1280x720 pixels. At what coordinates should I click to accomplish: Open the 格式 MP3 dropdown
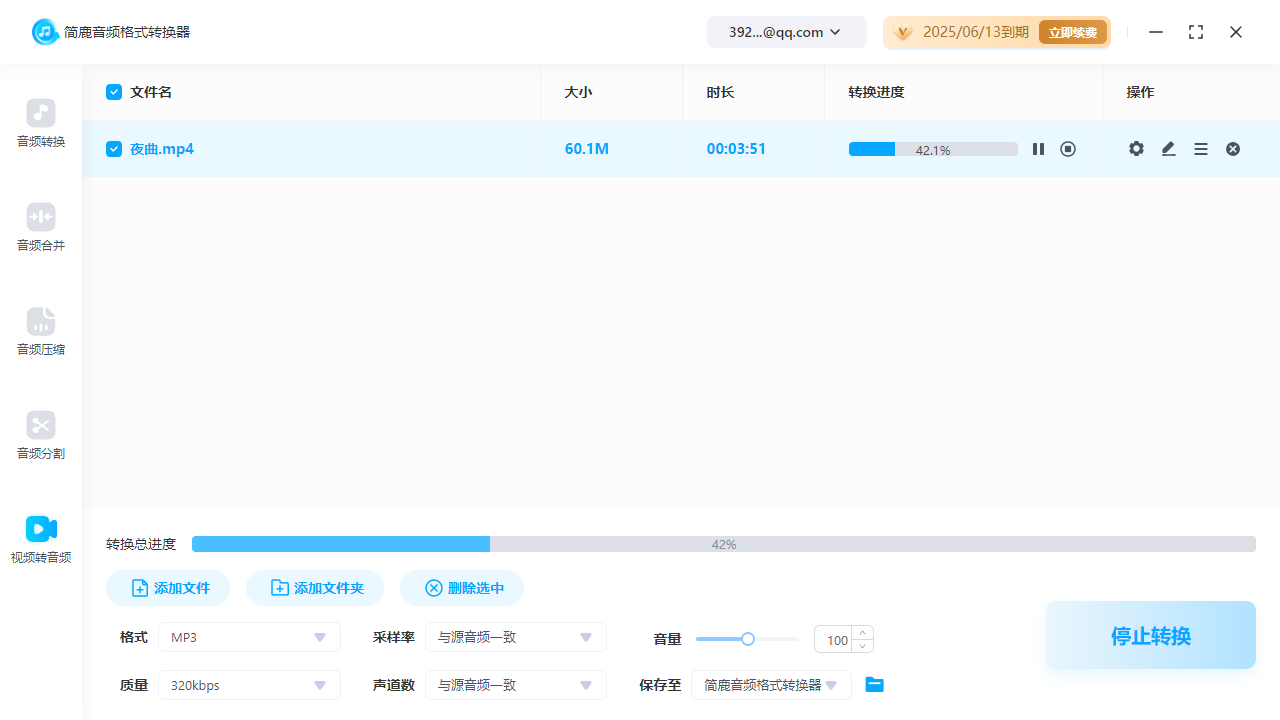tap(249, 637)
